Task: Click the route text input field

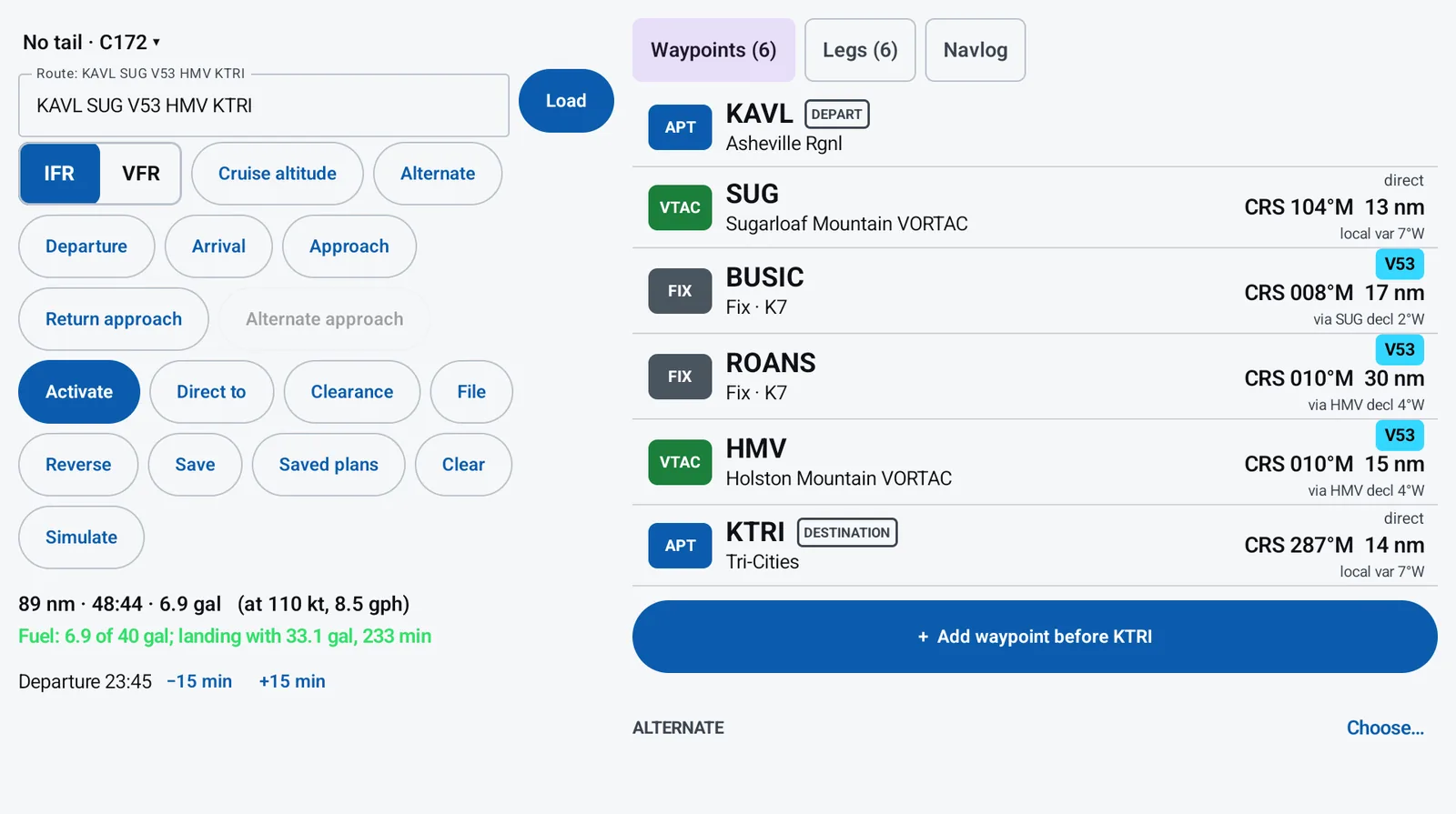Action: coord(264,106)
